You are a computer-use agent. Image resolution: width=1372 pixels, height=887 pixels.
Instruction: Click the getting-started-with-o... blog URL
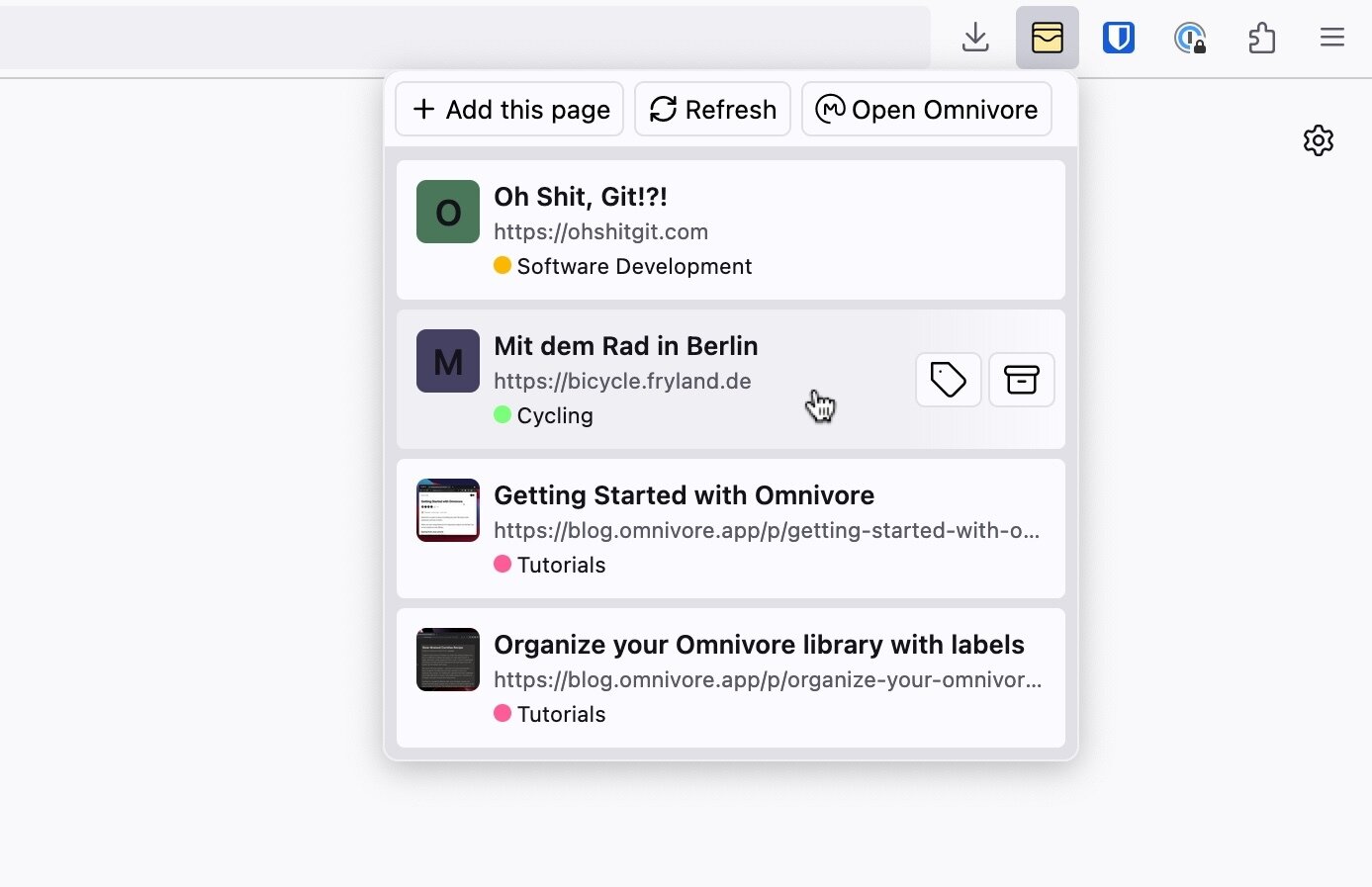tap(767, 530)
